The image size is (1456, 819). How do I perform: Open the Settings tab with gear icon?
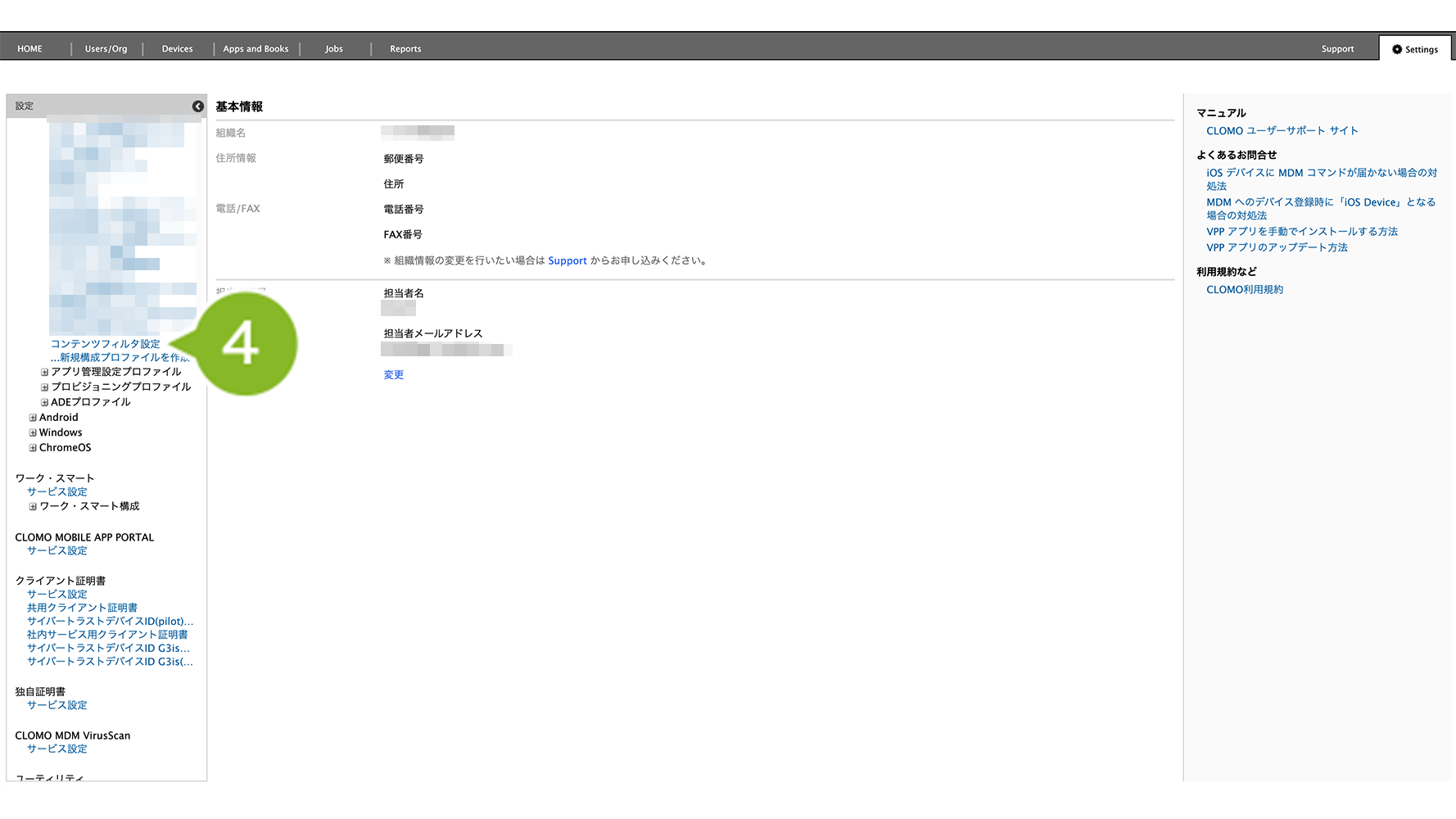tap(1415, 49)
